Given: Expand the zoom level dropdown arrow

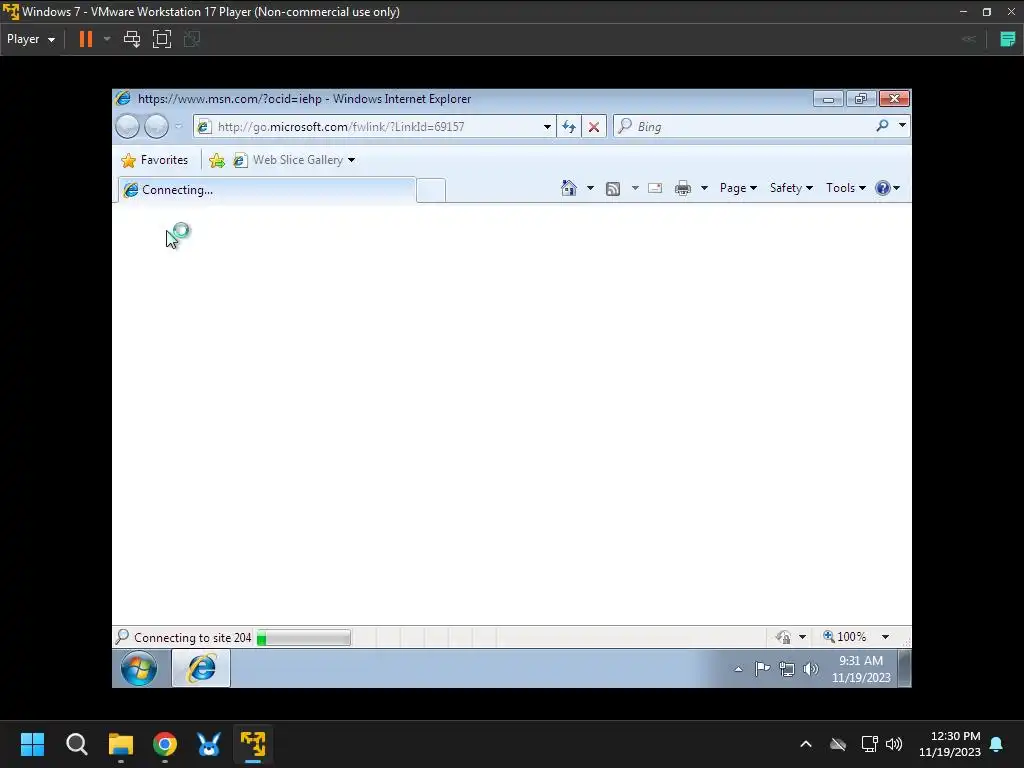Looking at the screenshot, I should [885, 637].
